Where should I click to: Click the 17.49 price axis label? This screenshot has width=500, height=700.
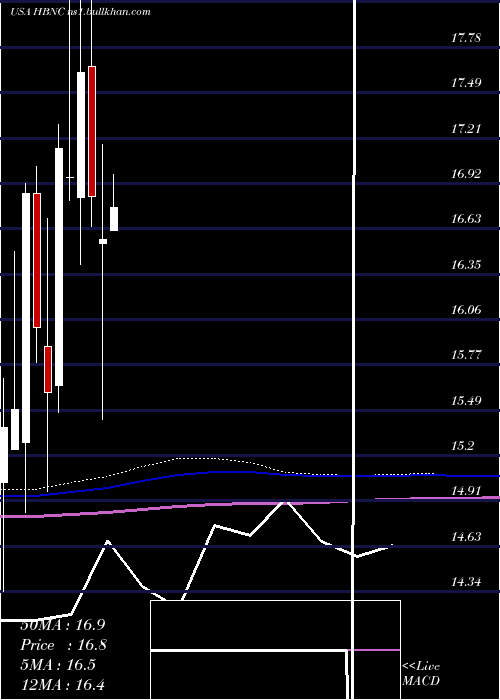coord(466,83)
